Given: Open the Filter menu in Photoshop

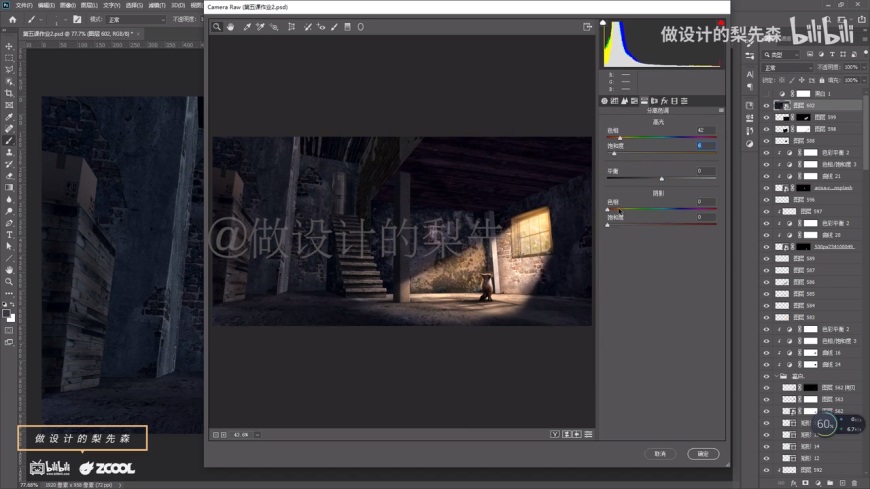Looking at the screenshot, I should point(157,5).
